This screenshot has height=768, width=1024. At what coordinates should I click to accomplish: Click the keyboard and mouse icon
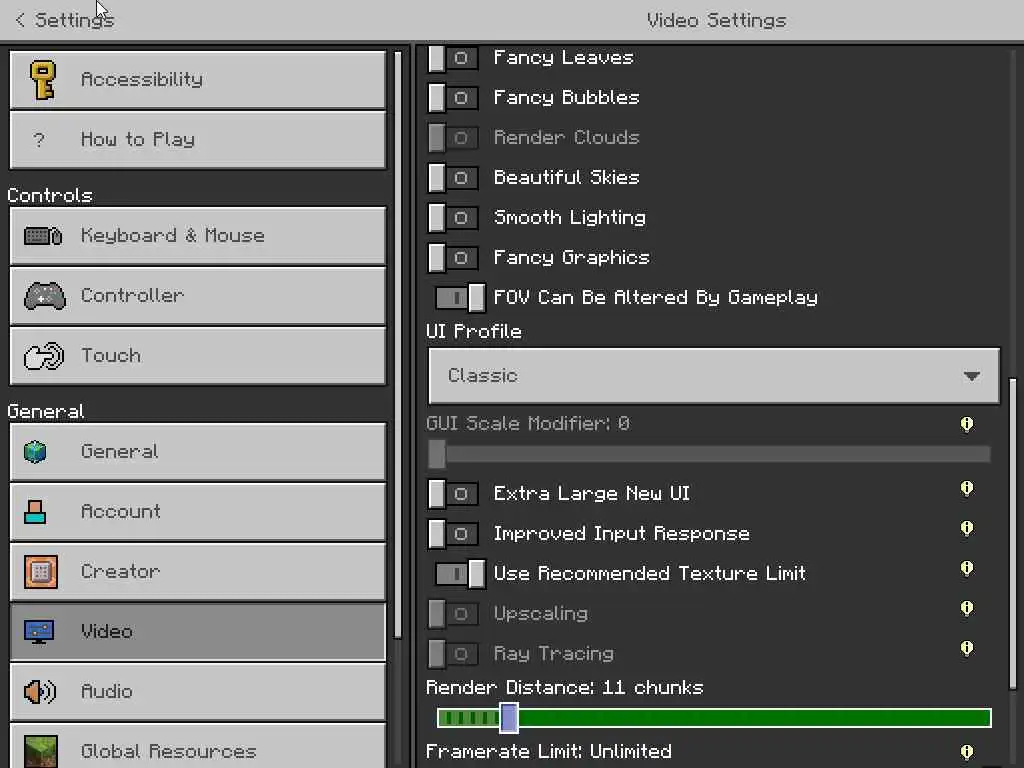(x=43, y=236)
